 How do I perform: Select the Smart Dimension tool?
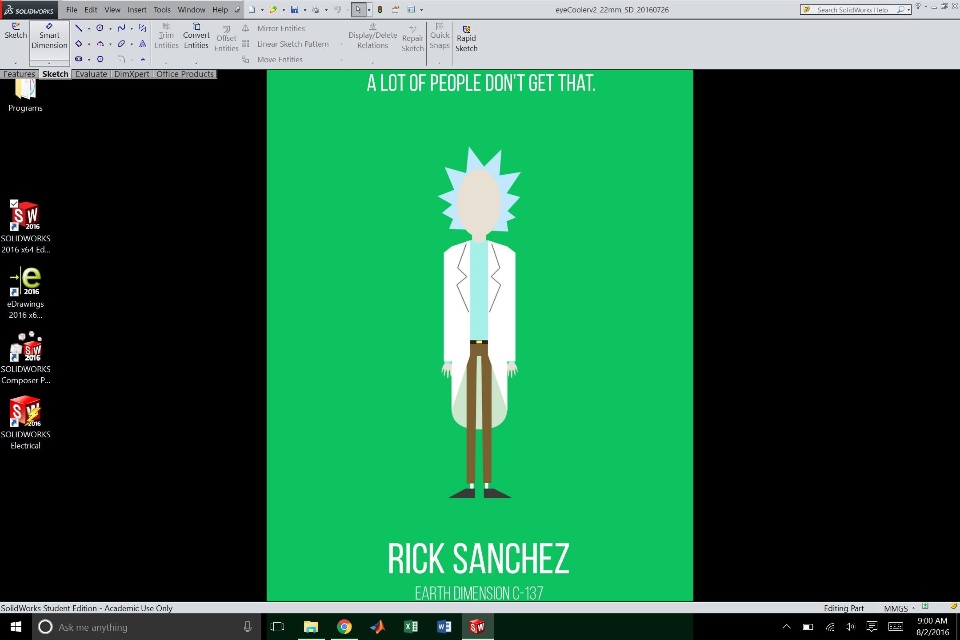pyautogui.click(x=49, y=36)
